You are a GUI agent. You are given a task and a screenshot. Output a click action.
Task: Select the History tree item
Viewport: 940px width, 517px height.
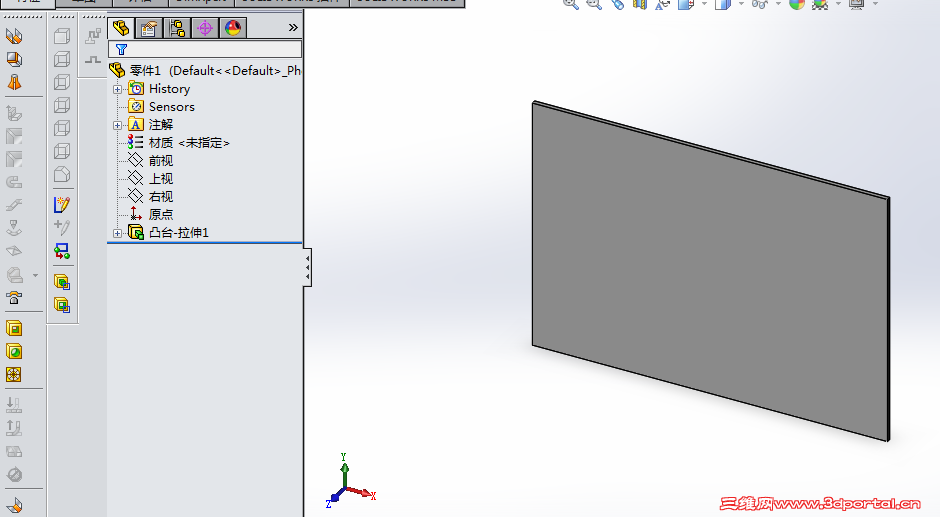click(170, 89)
